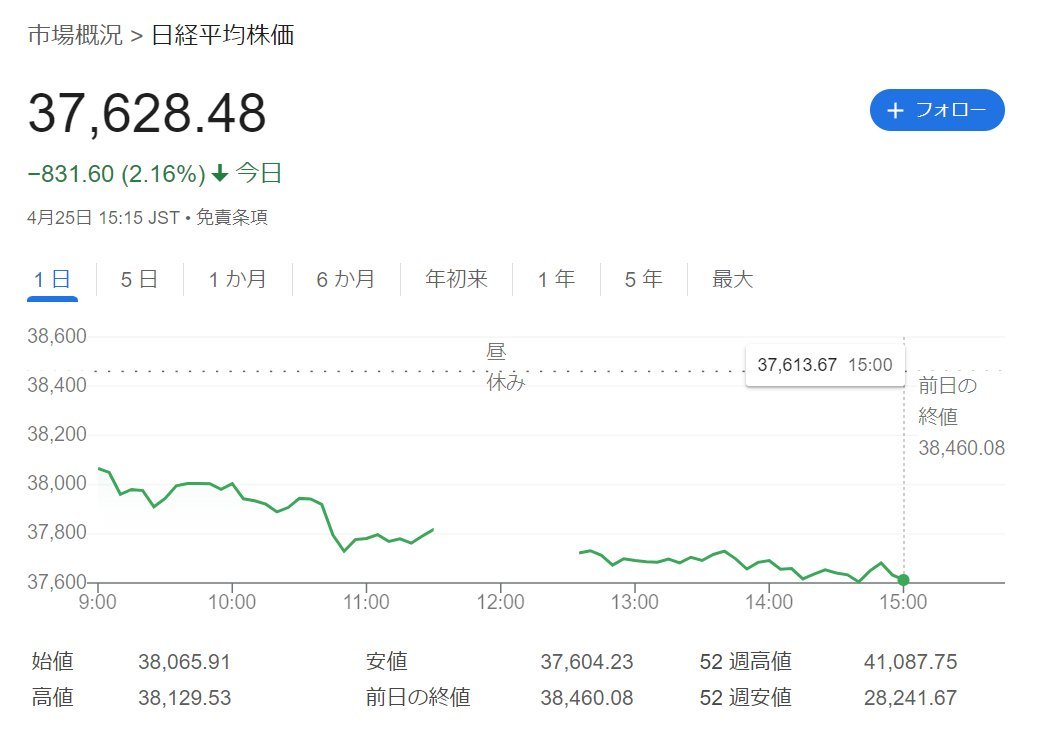Click the 11:00 x-axis label
This screenshot has height=733, width=1053.
point(366,601)
